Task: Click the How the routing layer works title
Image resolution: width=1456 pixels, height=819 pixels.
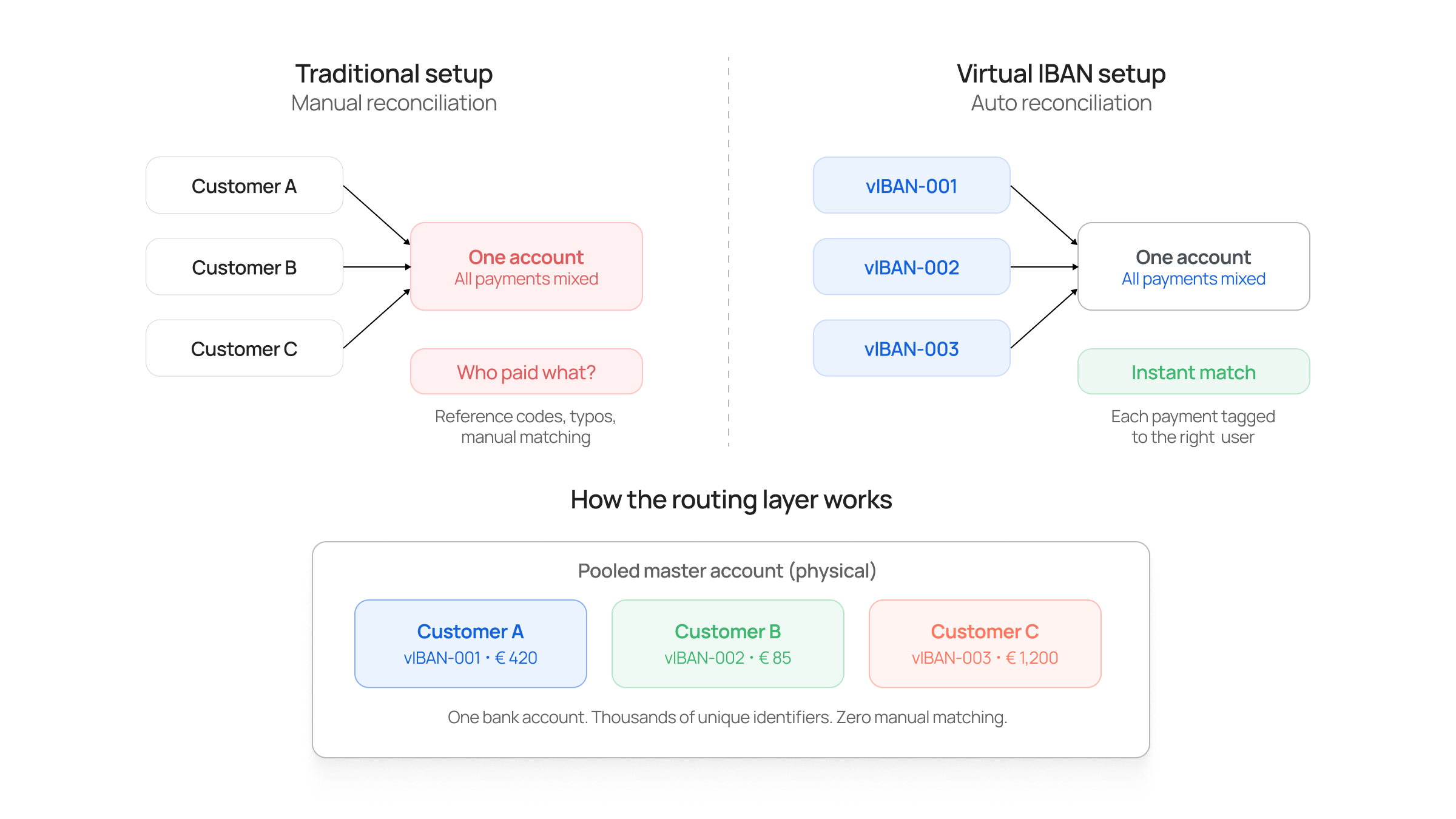Action: tap(730, 499)
